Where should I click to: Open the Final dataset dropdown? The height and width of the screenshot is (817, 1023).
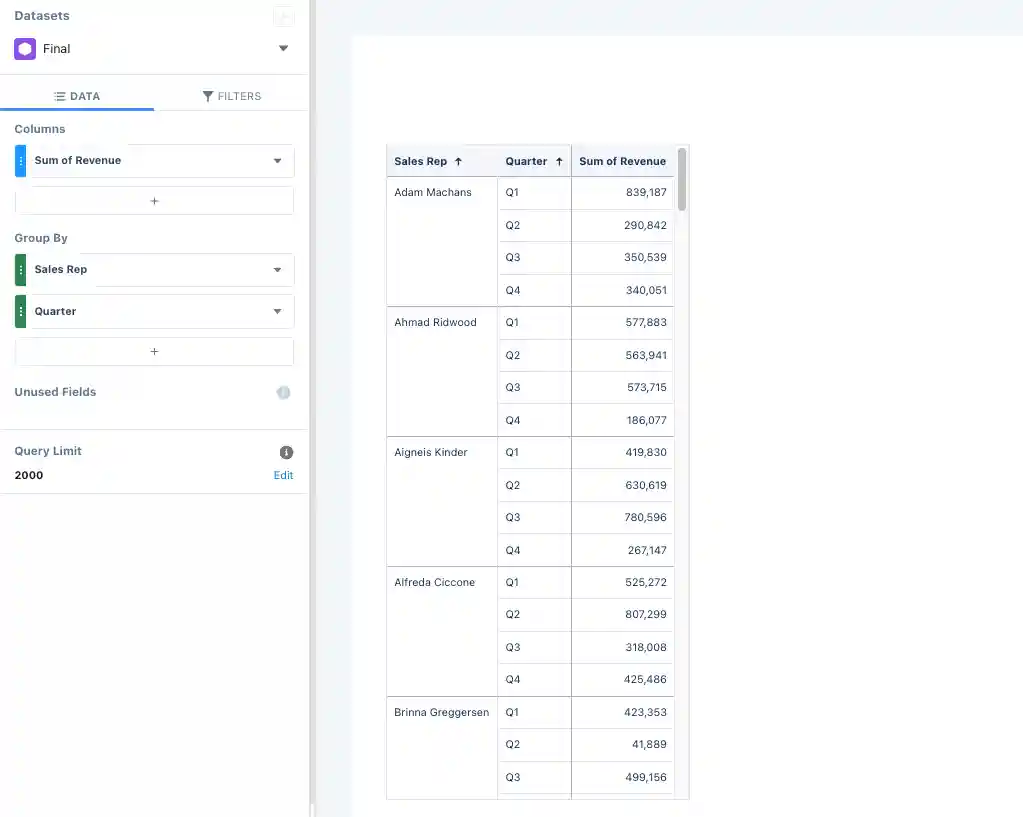(x=283, y=49)
